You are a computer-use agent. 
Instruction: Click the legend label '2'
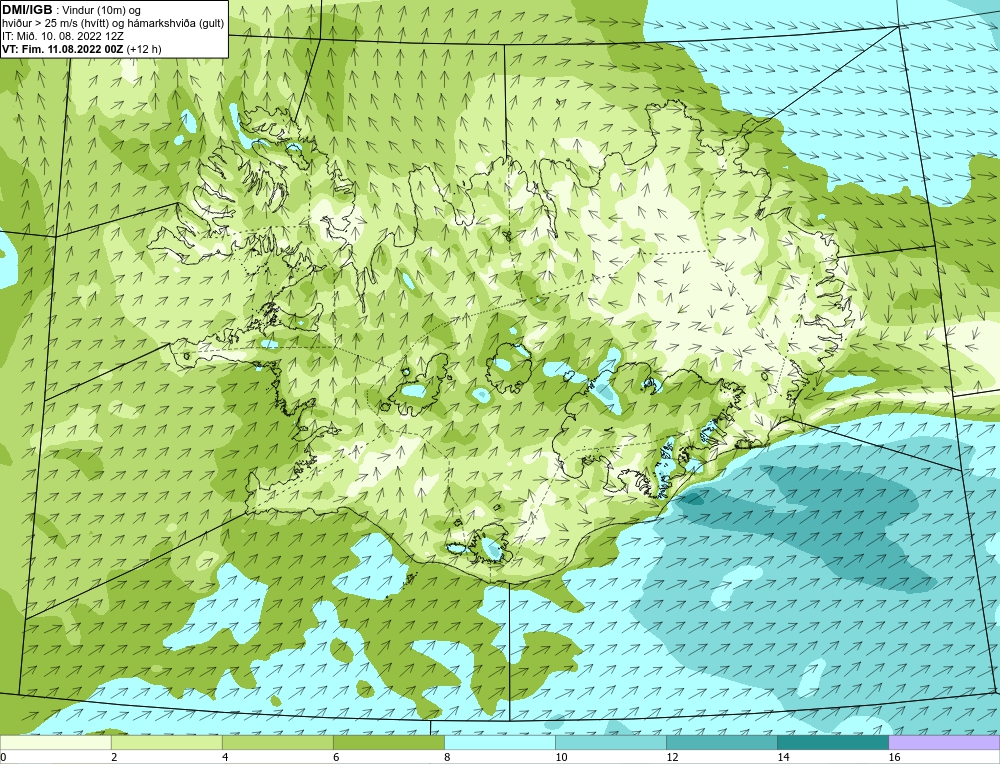114,757
